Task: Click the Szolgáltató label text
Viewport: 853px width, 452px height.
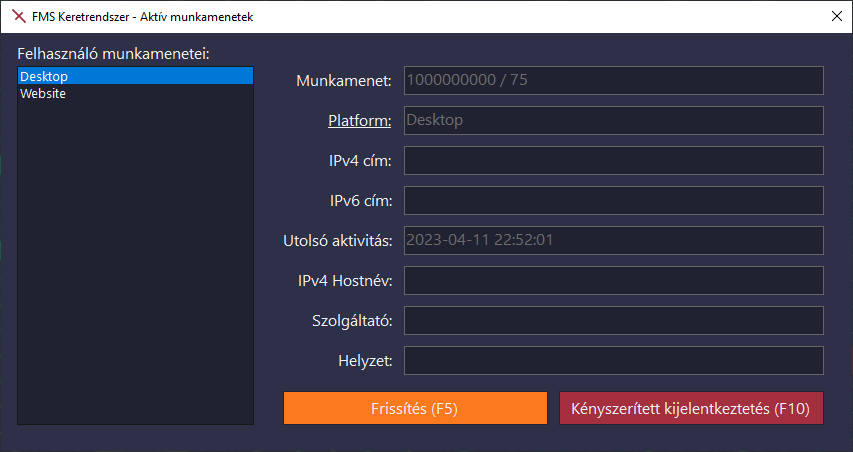Action: [351, 321]
